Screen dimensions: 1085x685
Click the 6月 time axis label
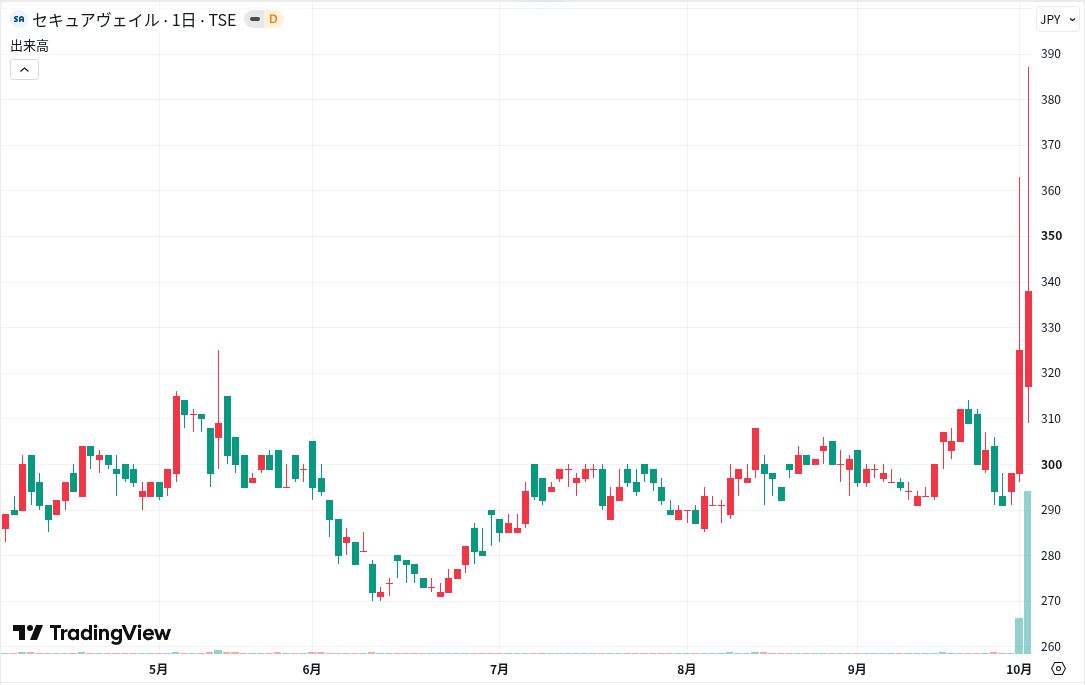point(312,669)
